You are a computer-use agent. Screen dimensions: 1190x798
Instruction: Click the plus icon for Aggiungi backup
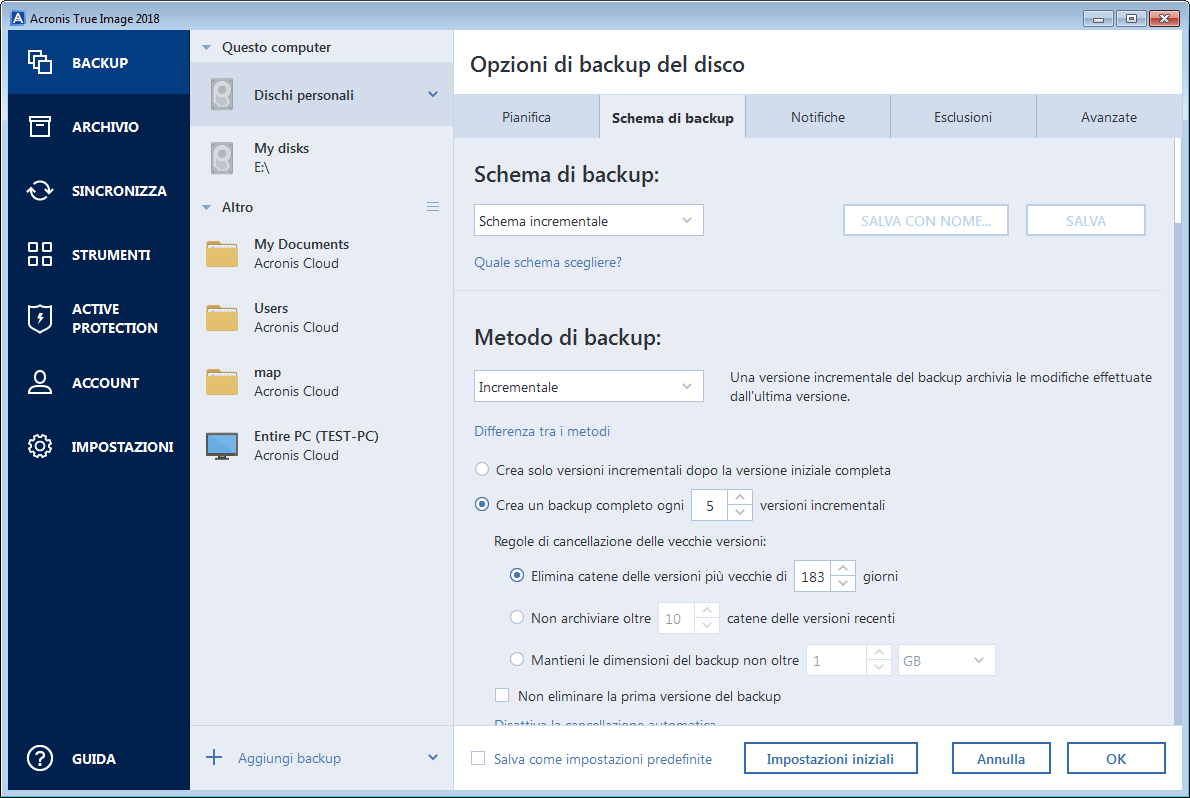click(x=214, y=758)
